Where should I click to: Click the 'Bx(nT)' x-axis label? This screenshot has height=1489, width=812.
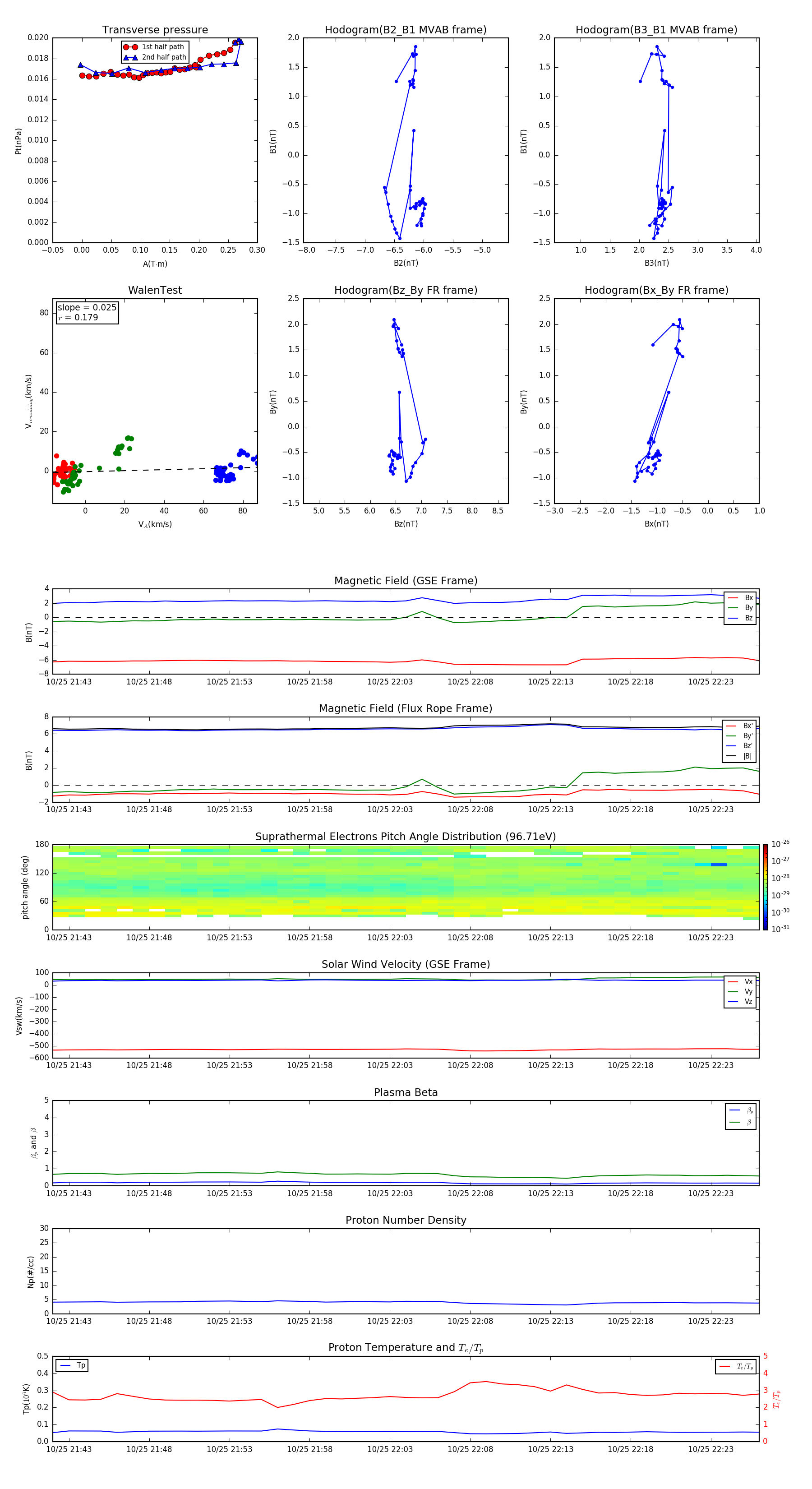656,524
